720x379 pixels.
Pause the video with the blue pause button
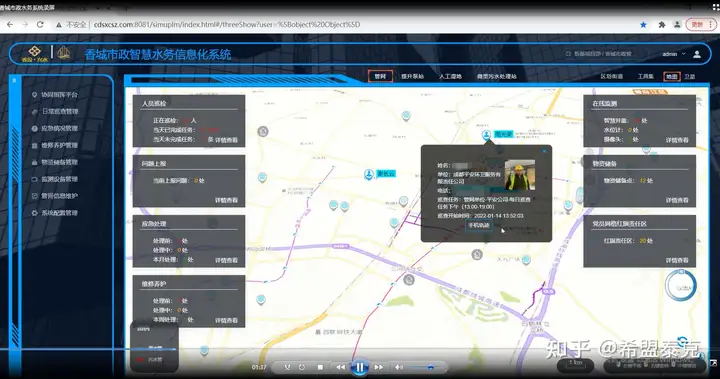[x=360, y=367]
